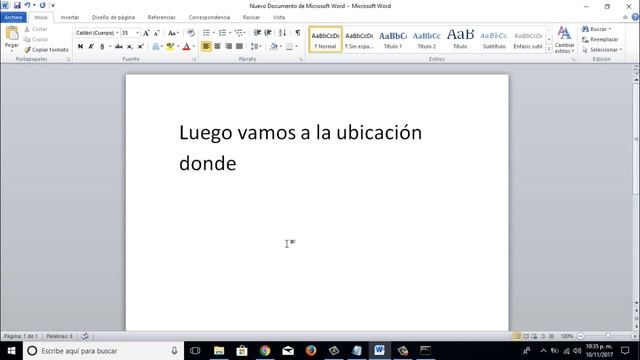
Task: Switch to the Referencias tab
Action: coord(162,18)
